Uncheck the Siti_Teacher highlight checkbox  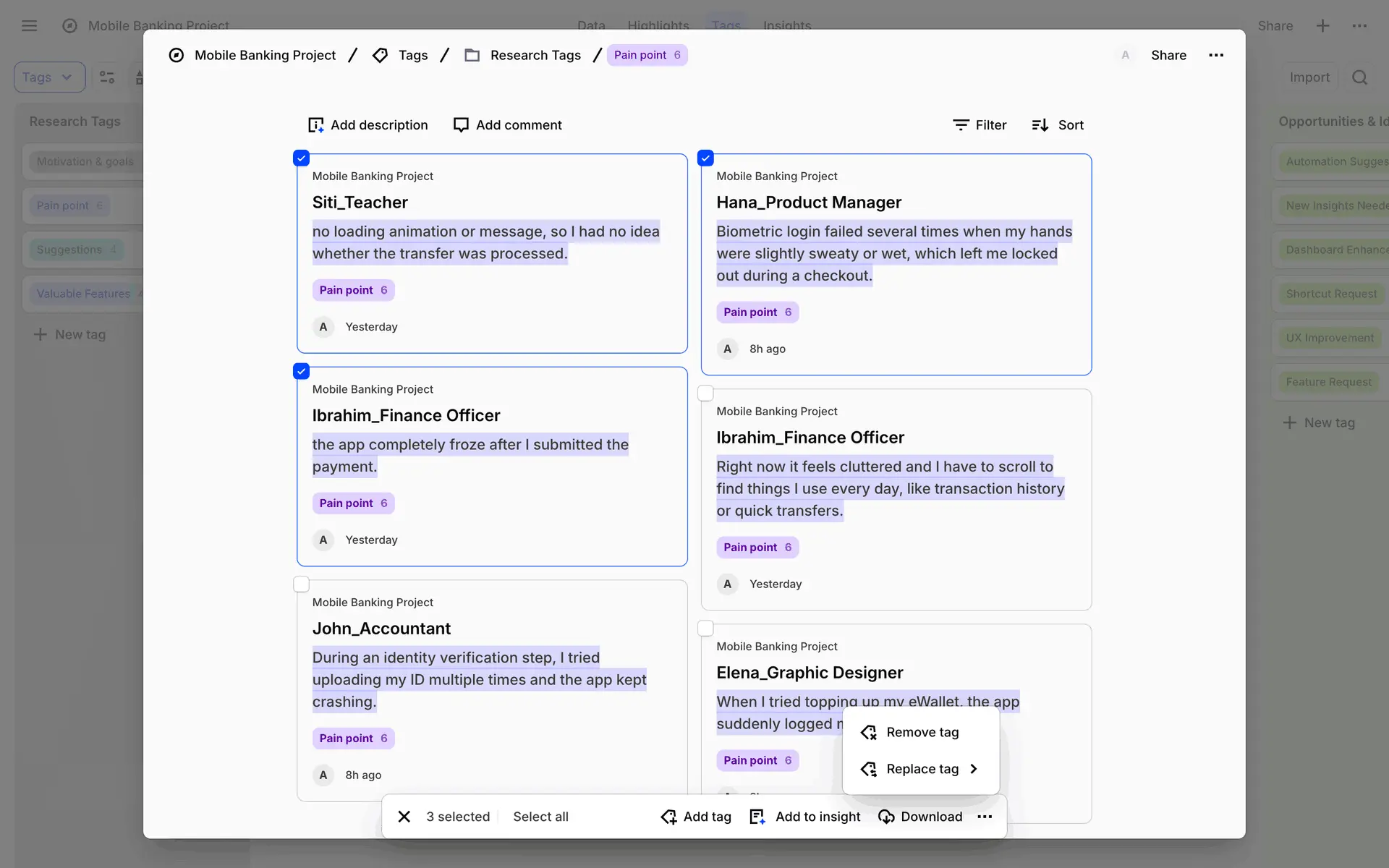302,158
